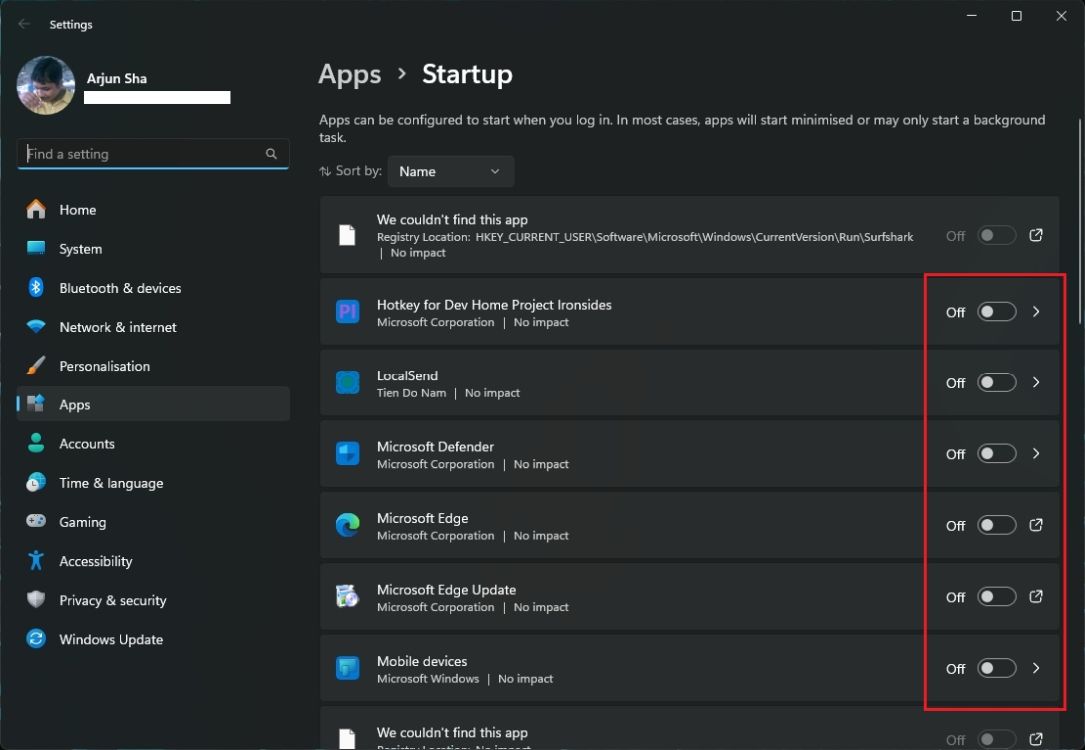The width and height of the screenshot is (1085, 750).
Task: Select the Accounts icon in sidebar
Action: pos(36,443)
